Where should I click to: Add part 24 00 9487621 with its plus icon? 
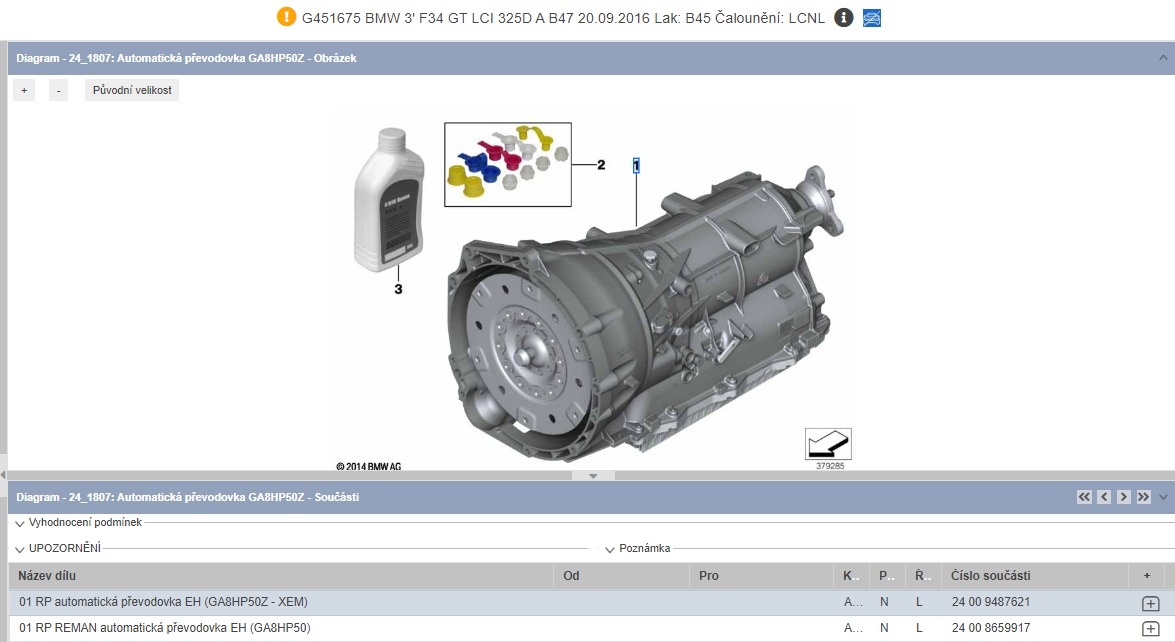[1150, 603]
